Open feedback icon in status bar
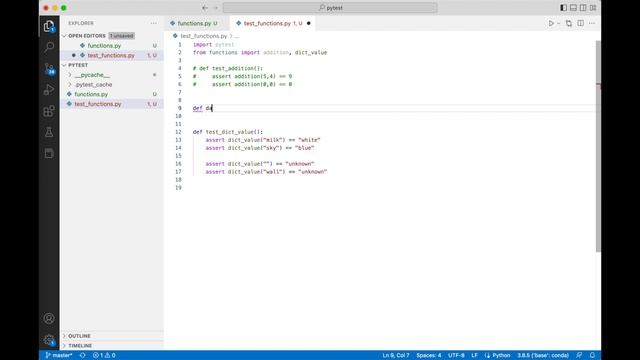The height and width of the screenshot is (360, 640). point(579,356)
